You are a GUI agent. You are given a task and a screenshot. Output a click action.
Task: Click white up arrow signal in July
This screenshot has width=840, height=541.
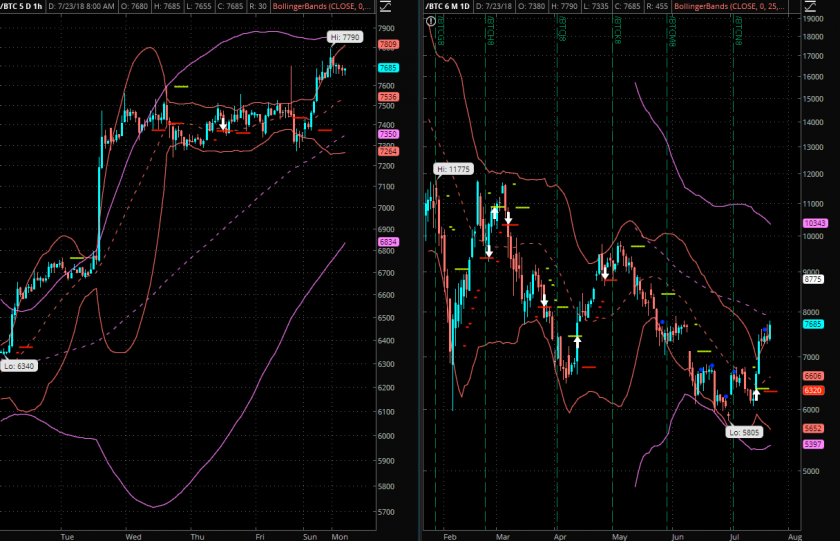coord(756,394)
